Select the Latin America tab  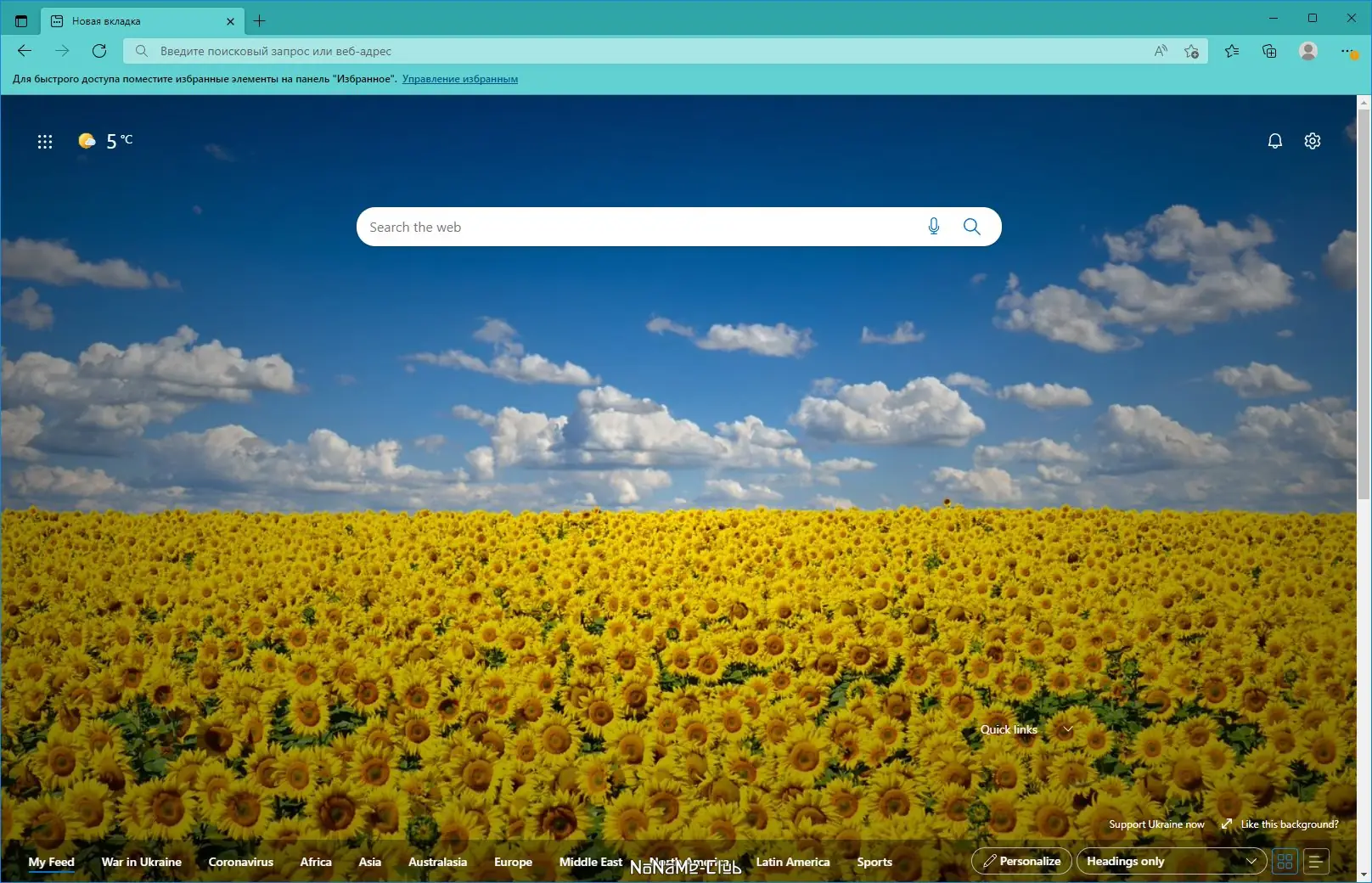pos(793,862)
